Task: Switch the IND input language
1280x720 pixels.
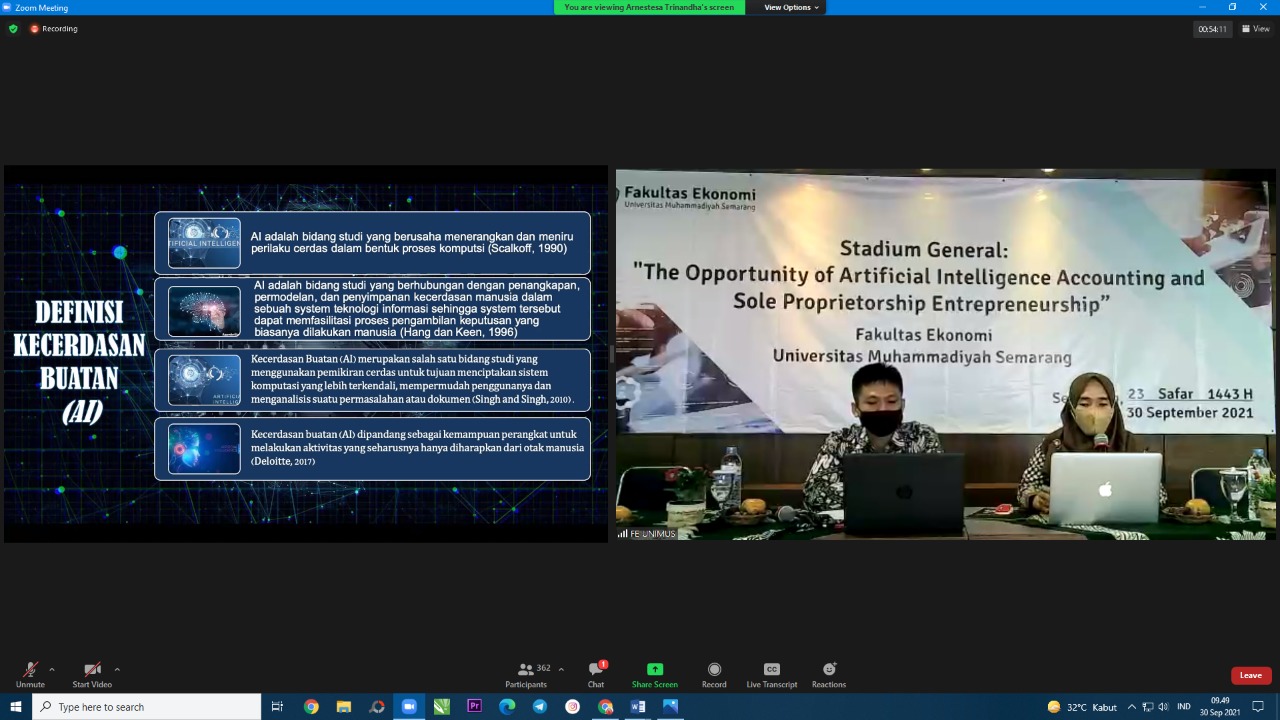Action: pyautogui.click(x=1184, y=707)
